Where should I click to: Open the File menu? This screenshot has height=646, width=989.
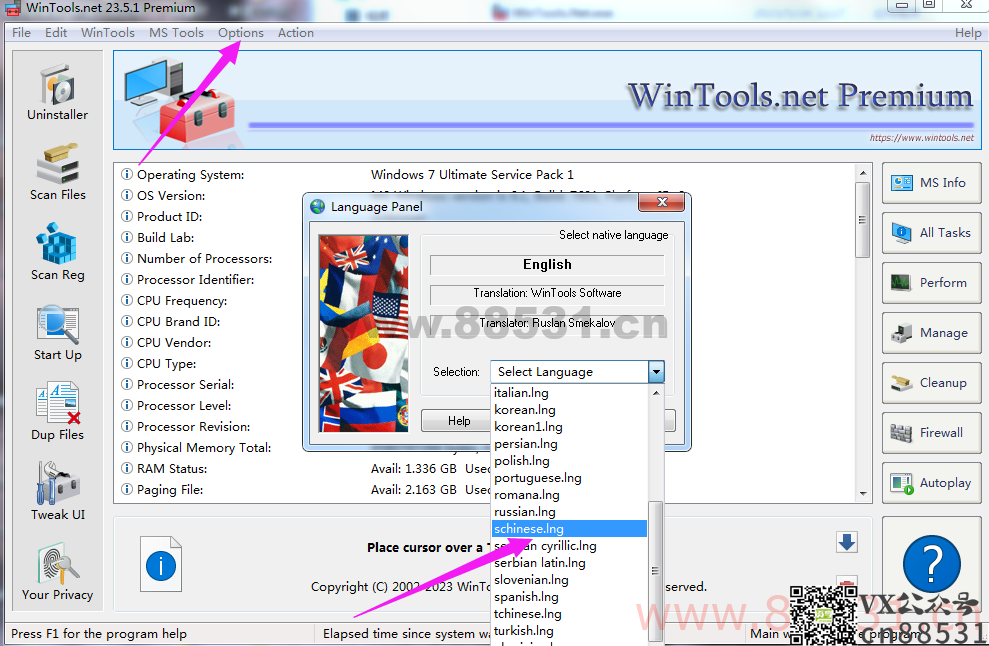click(21, 33)
